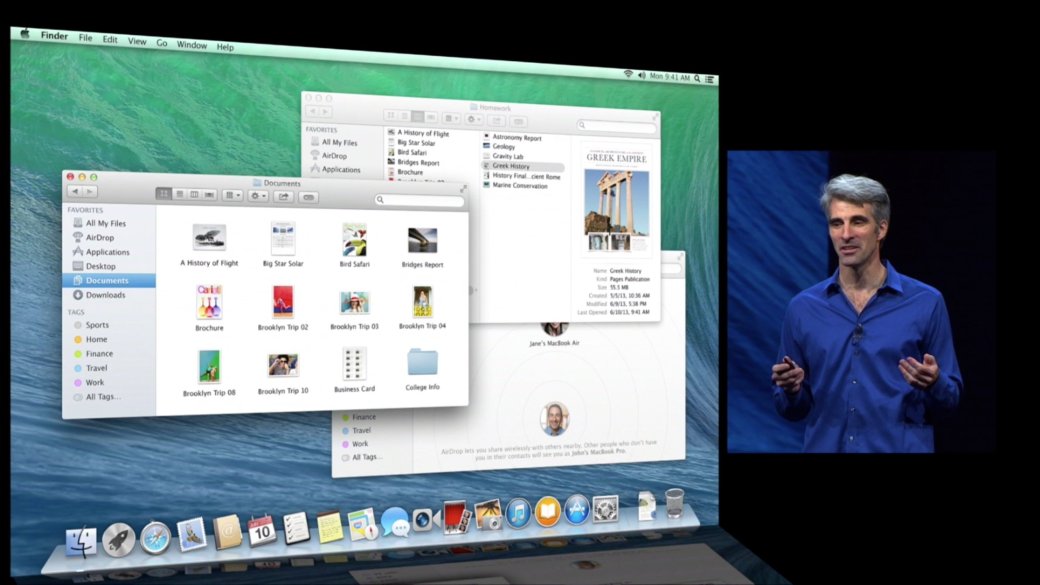Open Maps icon in Dock
This screenshot has height=585, width=1040.
tap(362, 524)
